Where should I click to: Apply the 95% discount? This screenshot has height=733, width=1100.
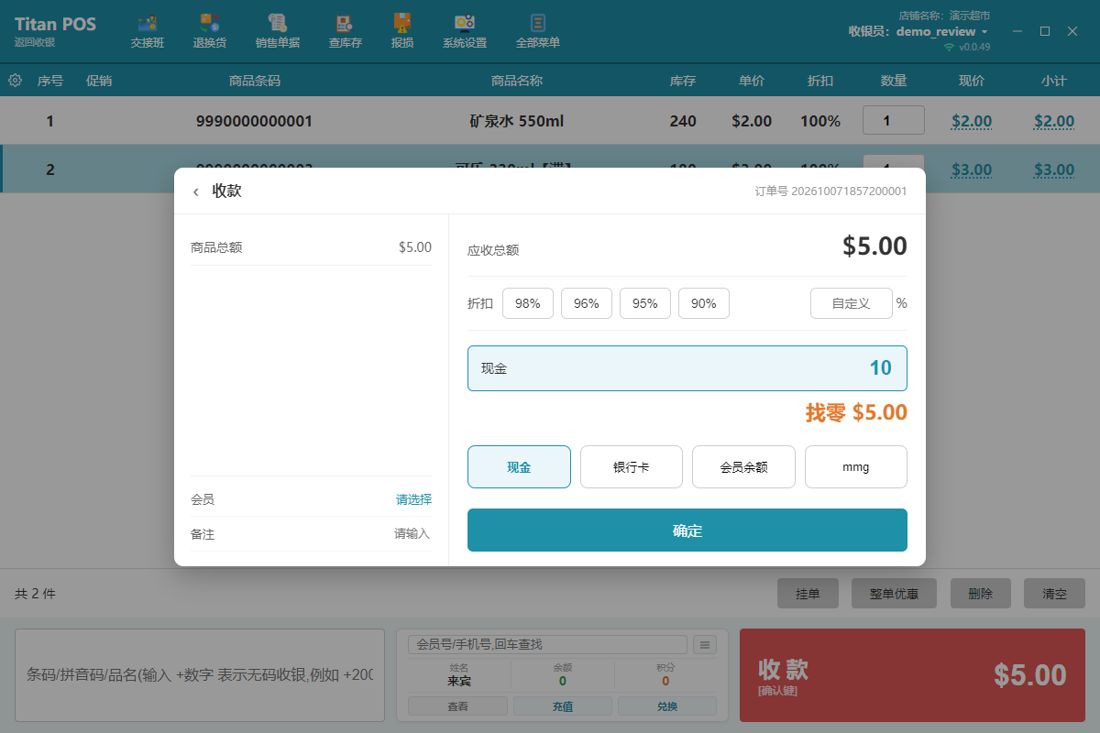pos(645,303)
